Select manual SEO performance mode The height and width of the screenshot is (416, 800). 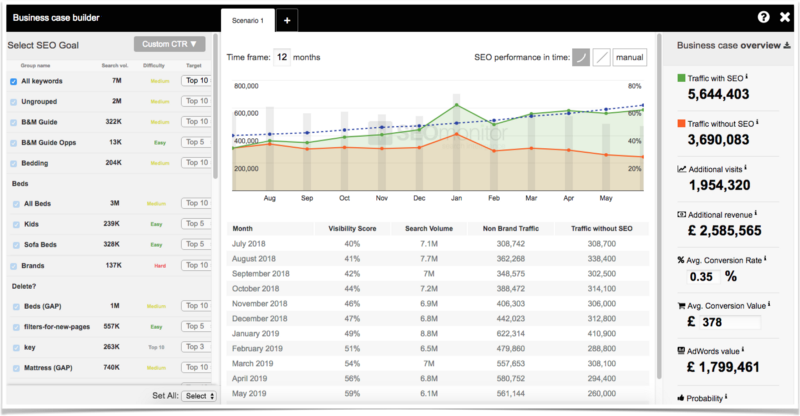pyautogui.click(x=630, y=57)
